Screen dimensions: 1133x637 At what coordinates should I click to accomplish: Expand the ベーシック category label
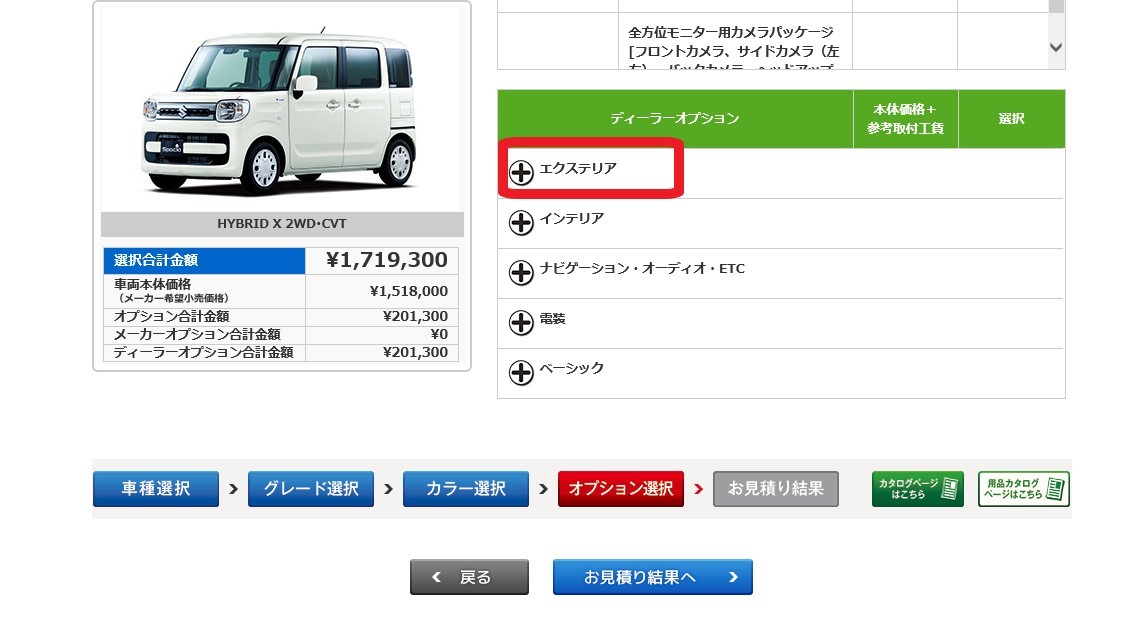(x=571, y=369)
